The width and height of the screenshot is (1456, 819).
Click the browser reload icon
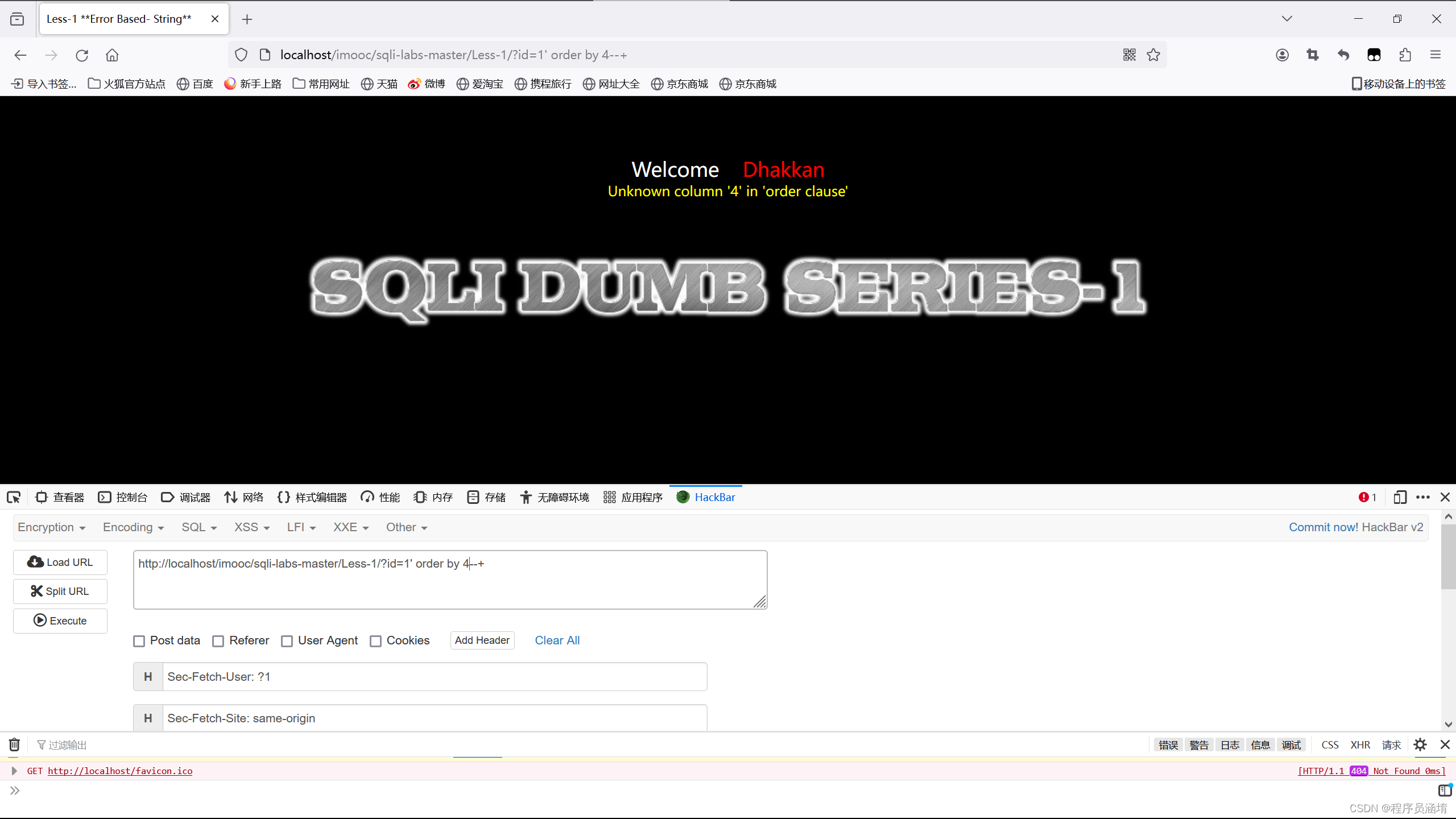pyautogui.click(x=82, y=55)
